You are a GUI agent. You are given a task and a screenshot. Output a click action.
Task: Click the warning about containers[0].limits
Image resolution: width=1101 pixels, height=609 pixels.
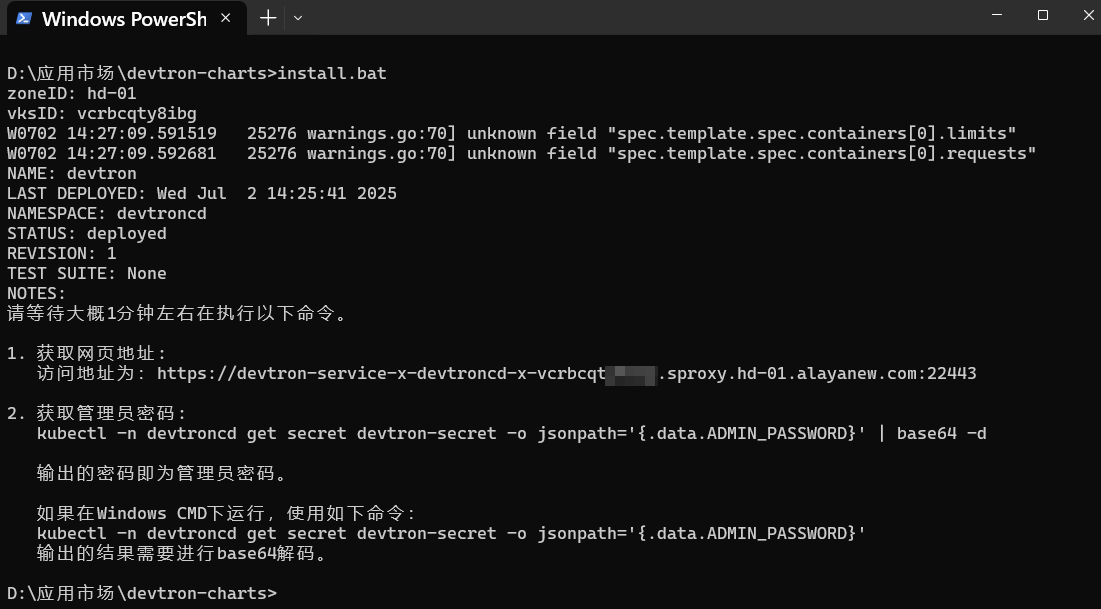[511, 133]
